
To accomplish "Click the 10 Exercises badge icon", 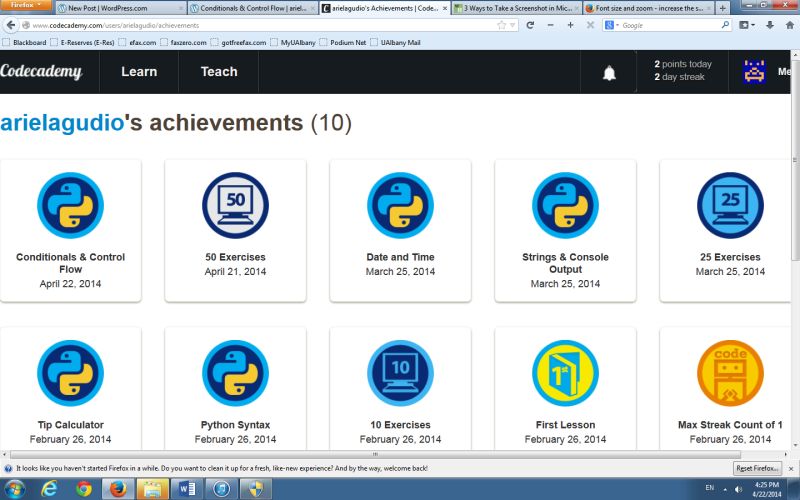I will click(401, 373).
